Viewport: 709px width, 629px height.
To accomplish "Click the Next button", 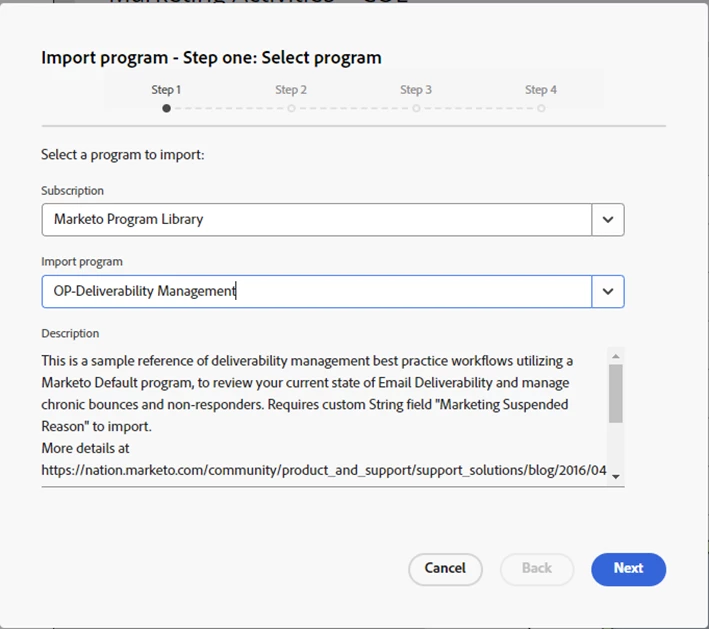I will pos(628,569).
